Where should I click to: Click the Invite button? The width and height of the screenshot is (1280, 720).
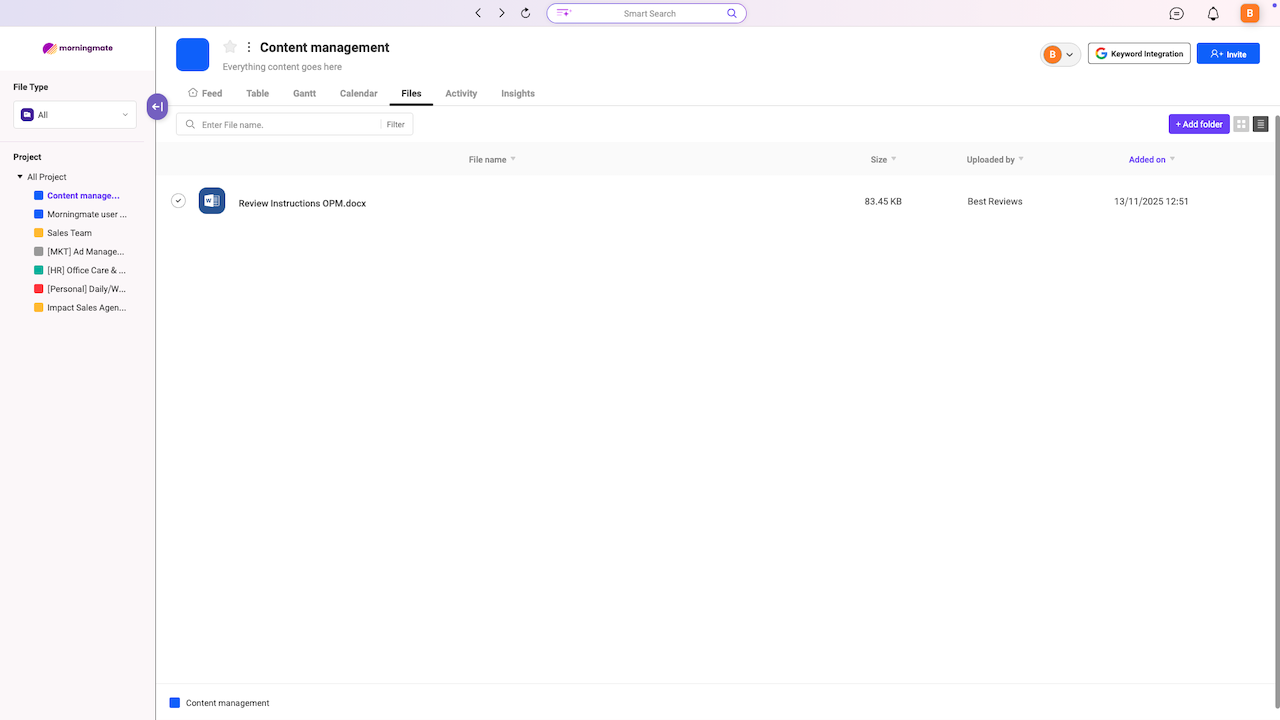[1228, 54]
